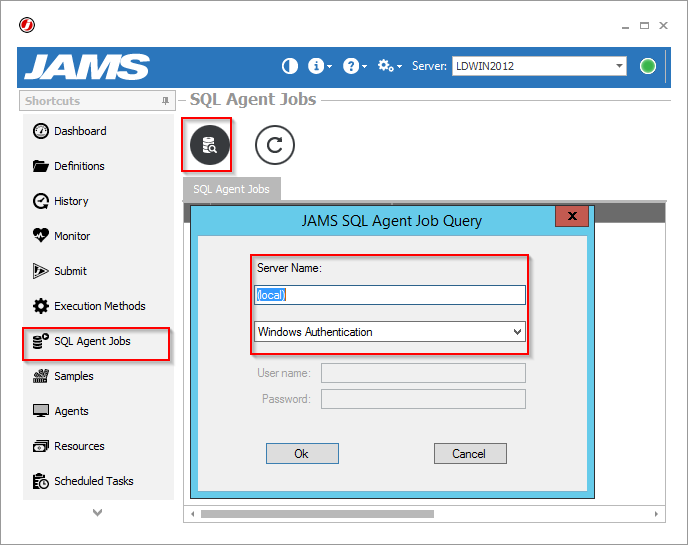Open the Execution Methods shortcut
This screenshot has width=688, height=545.
(89, 306)
